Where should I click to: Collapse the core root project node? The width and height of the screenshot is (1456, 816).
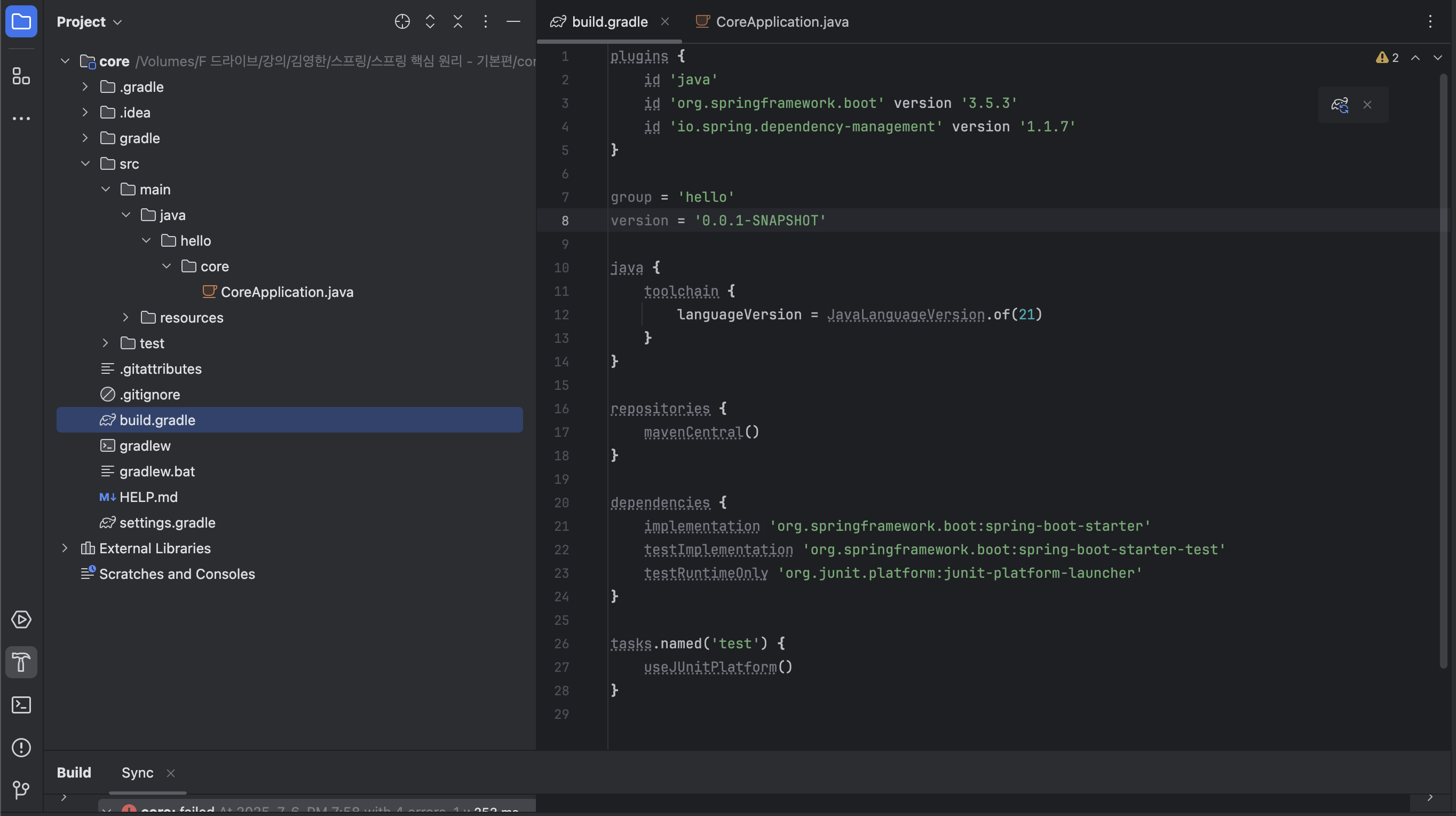coord(65,60)
